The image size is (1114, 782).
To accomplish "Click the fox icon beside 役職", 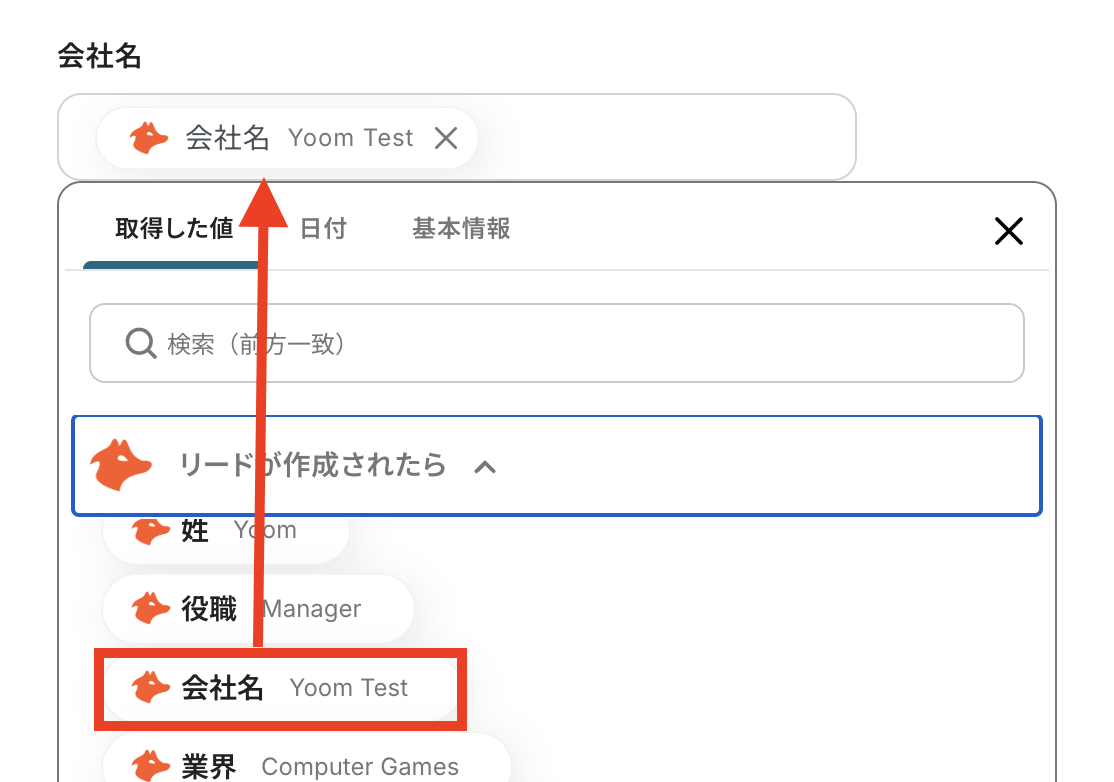I will (151, 609).
